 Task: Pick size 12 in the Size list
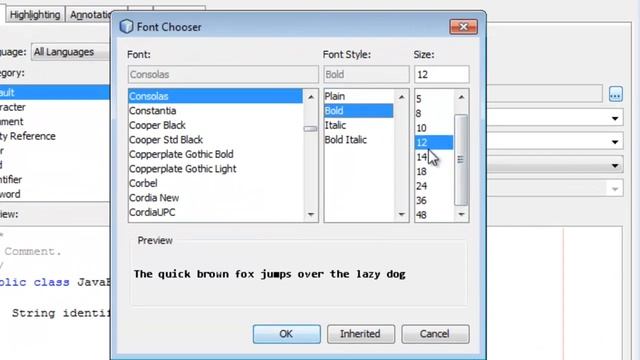pyautogui.click(x=434, y=142)
